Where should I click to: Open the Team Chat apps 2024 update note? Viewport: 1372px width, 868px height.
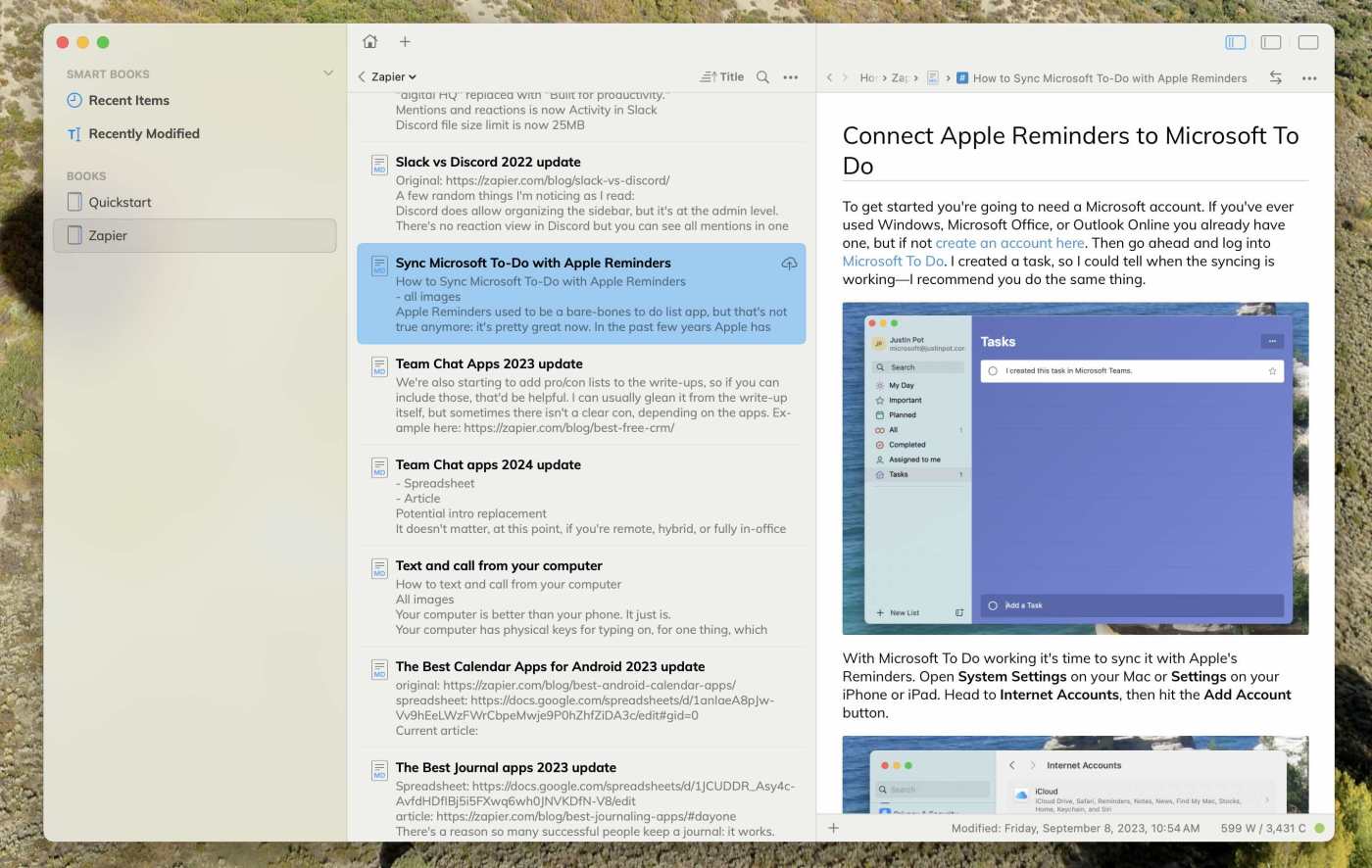tap(581, 496)
